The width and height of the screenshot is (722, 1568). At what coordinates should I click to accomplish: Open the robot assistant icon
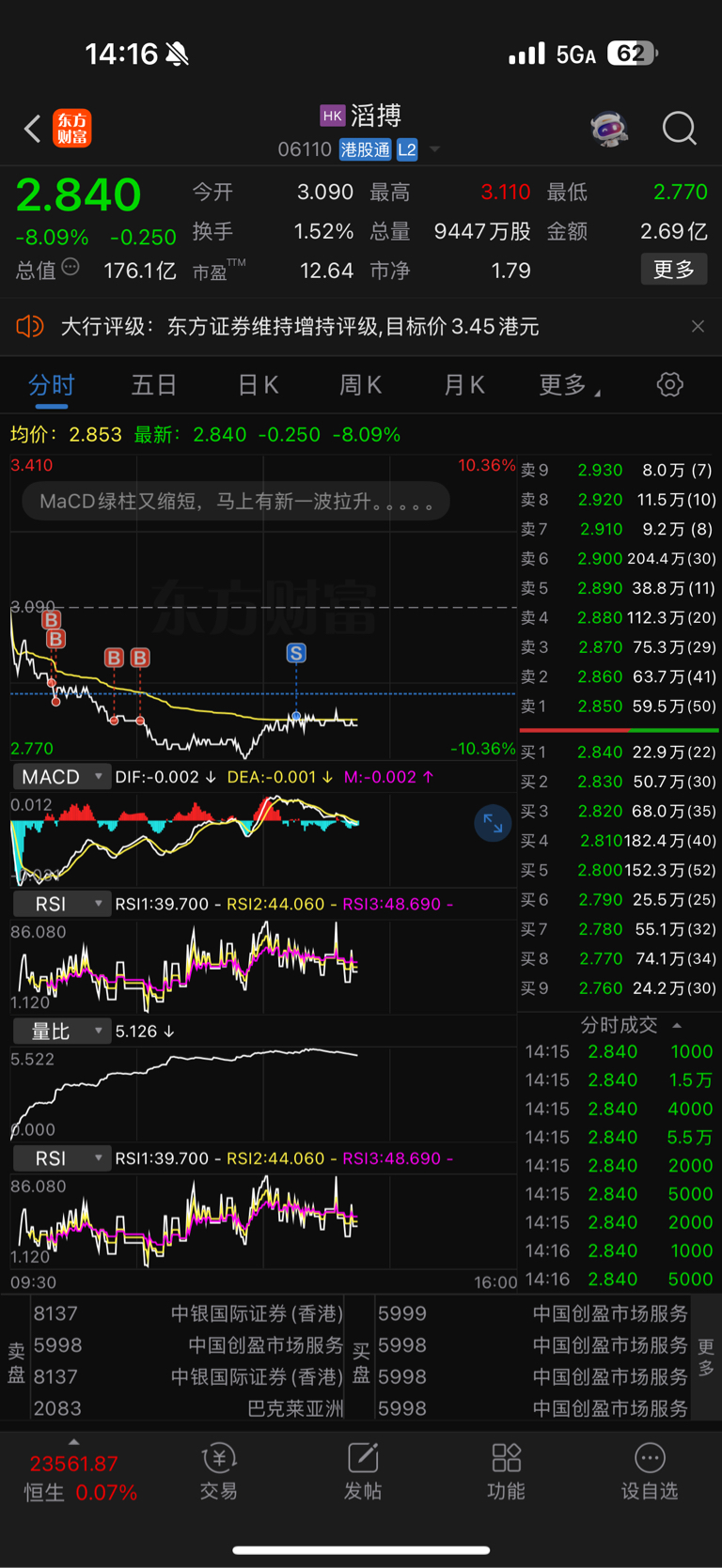[609, 129]
